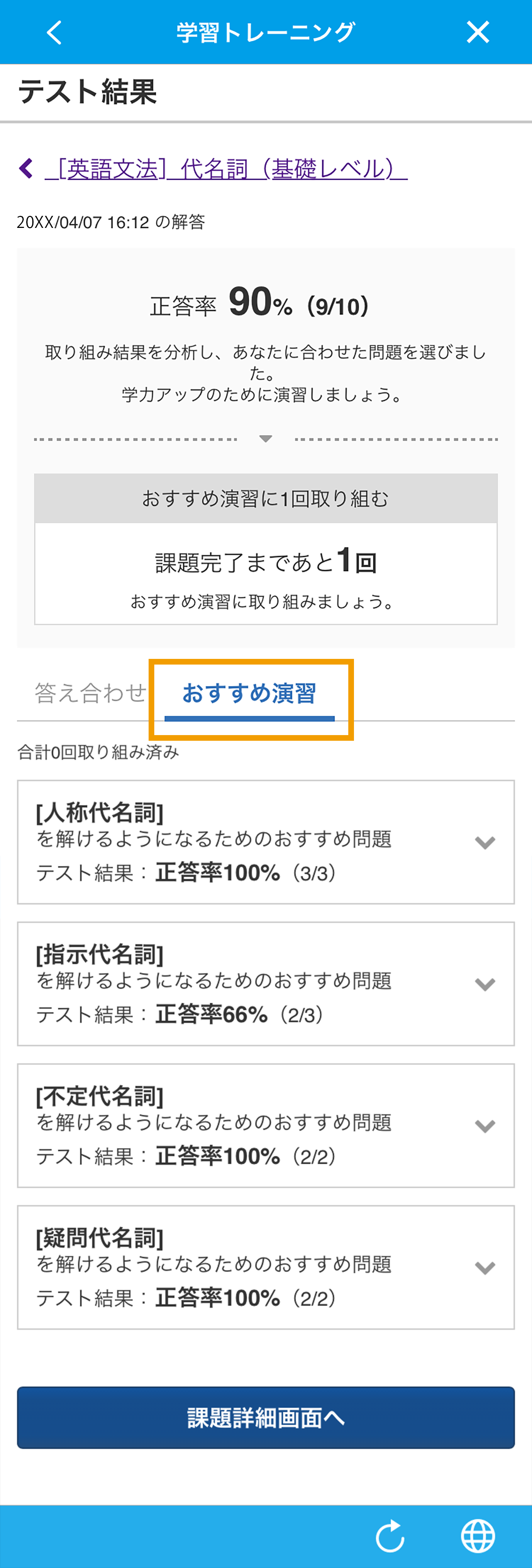
Task: Tap the おすすめ演習に1回取り組む header
Action: coord(266,499)
